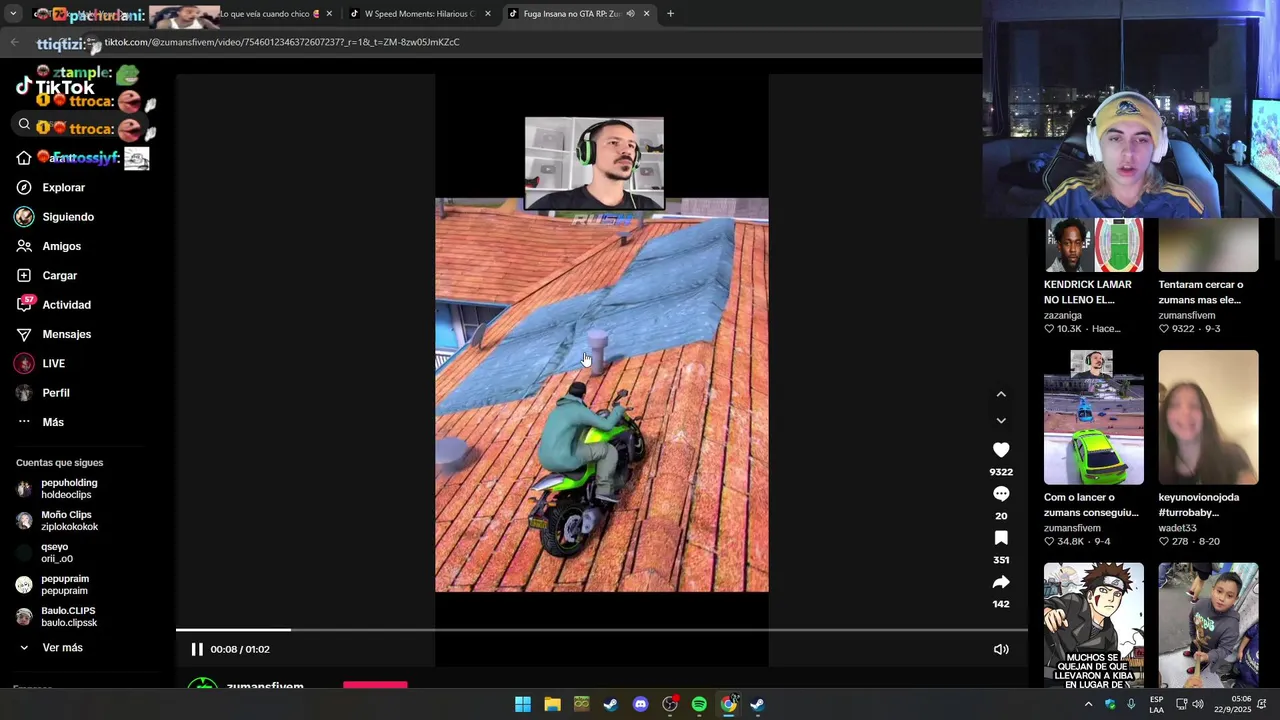This screenshot has width=1280, height=720.
Task: Go to next video using down chevron
Action: tap(1001, 421)
